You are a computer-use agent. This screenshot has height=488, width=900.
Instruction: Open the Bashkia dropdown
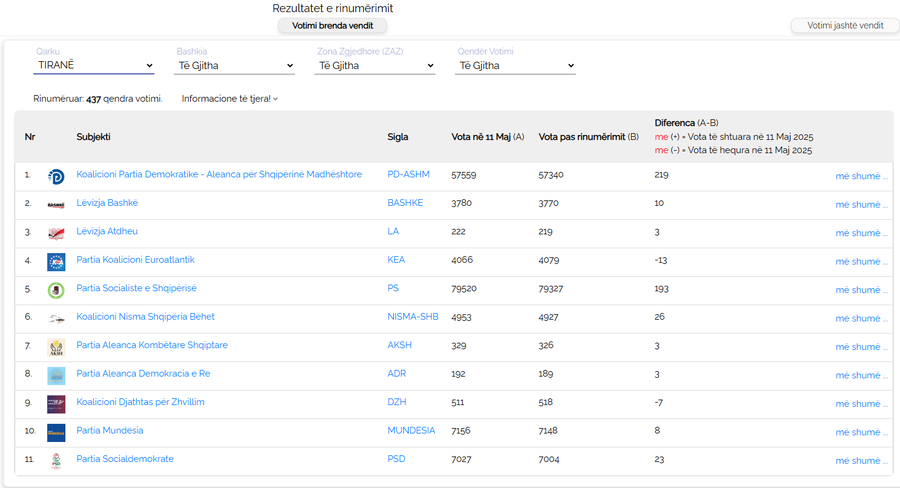point(234,65)
